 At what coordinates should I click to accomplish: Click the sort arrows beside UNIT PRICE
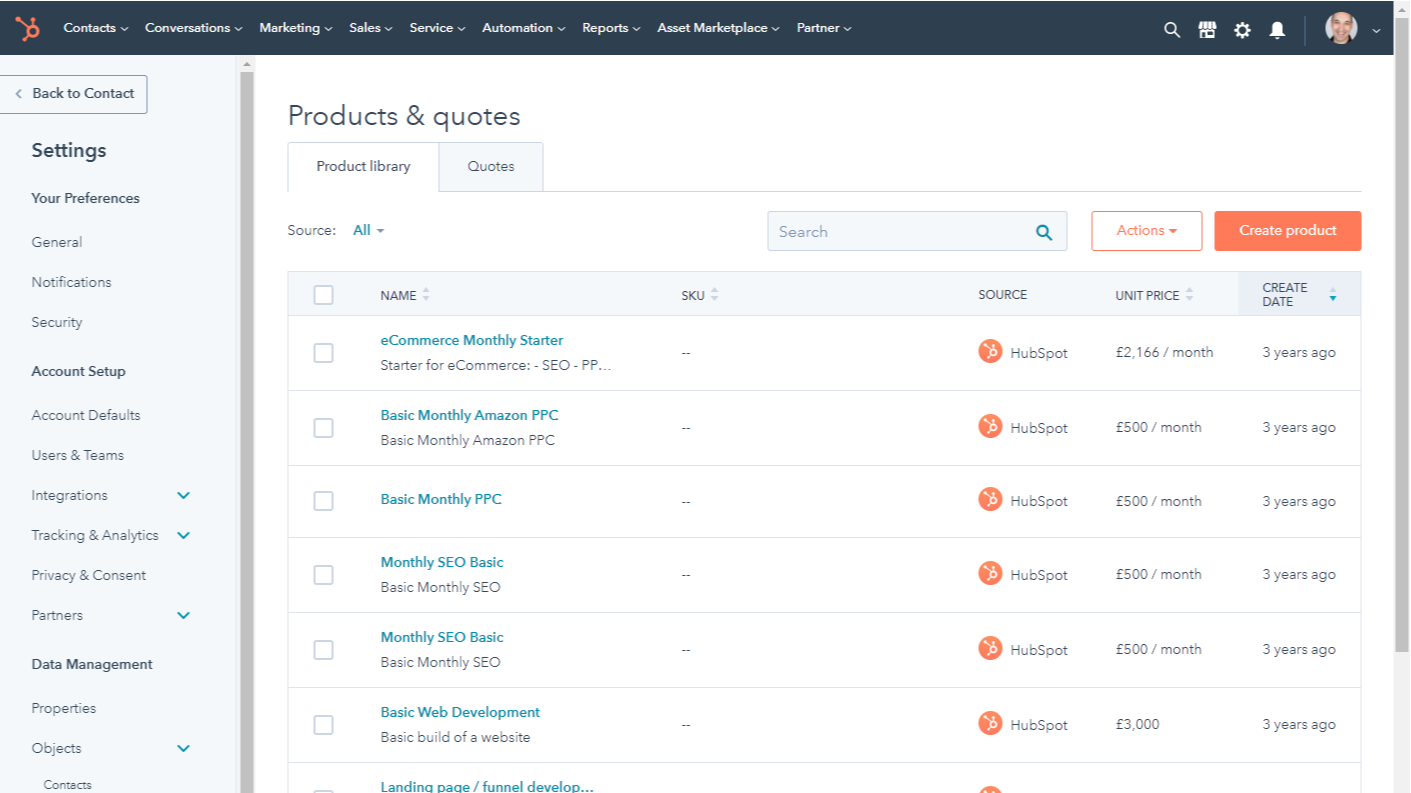1188,294
